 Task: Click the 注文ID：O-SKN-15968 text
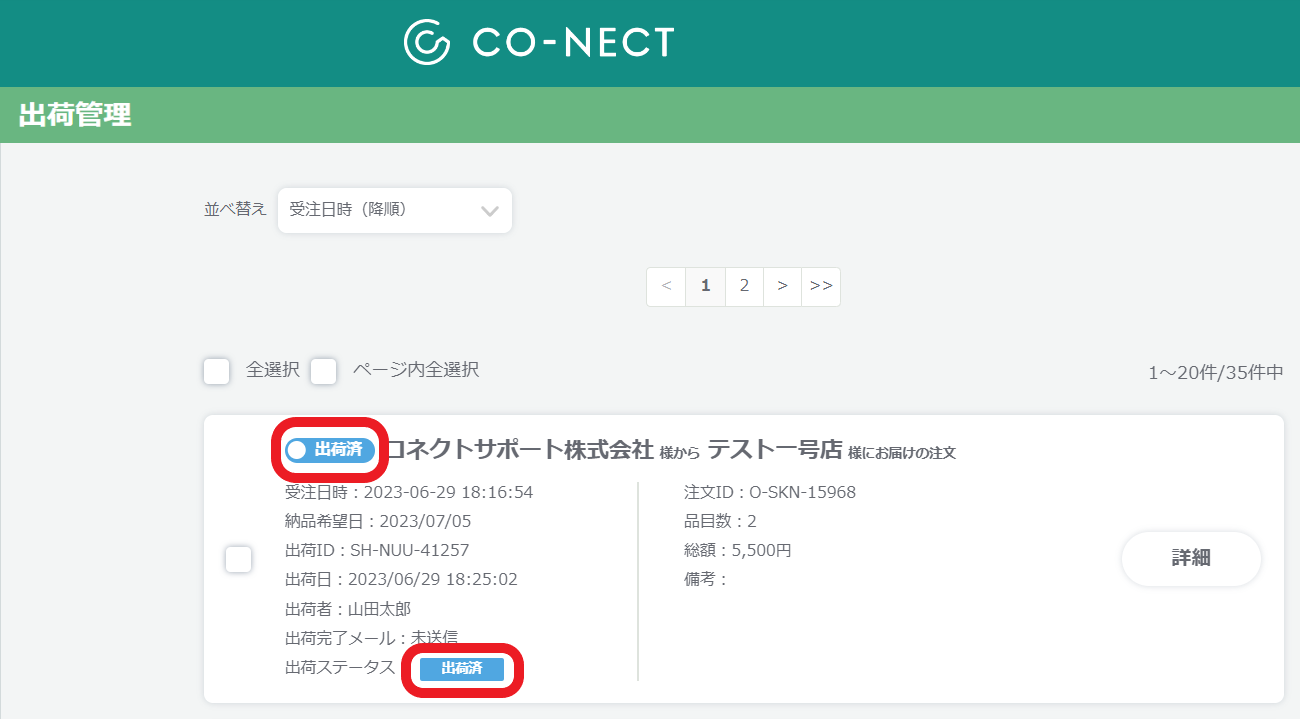pyautogui.click(x=770, y=492)
